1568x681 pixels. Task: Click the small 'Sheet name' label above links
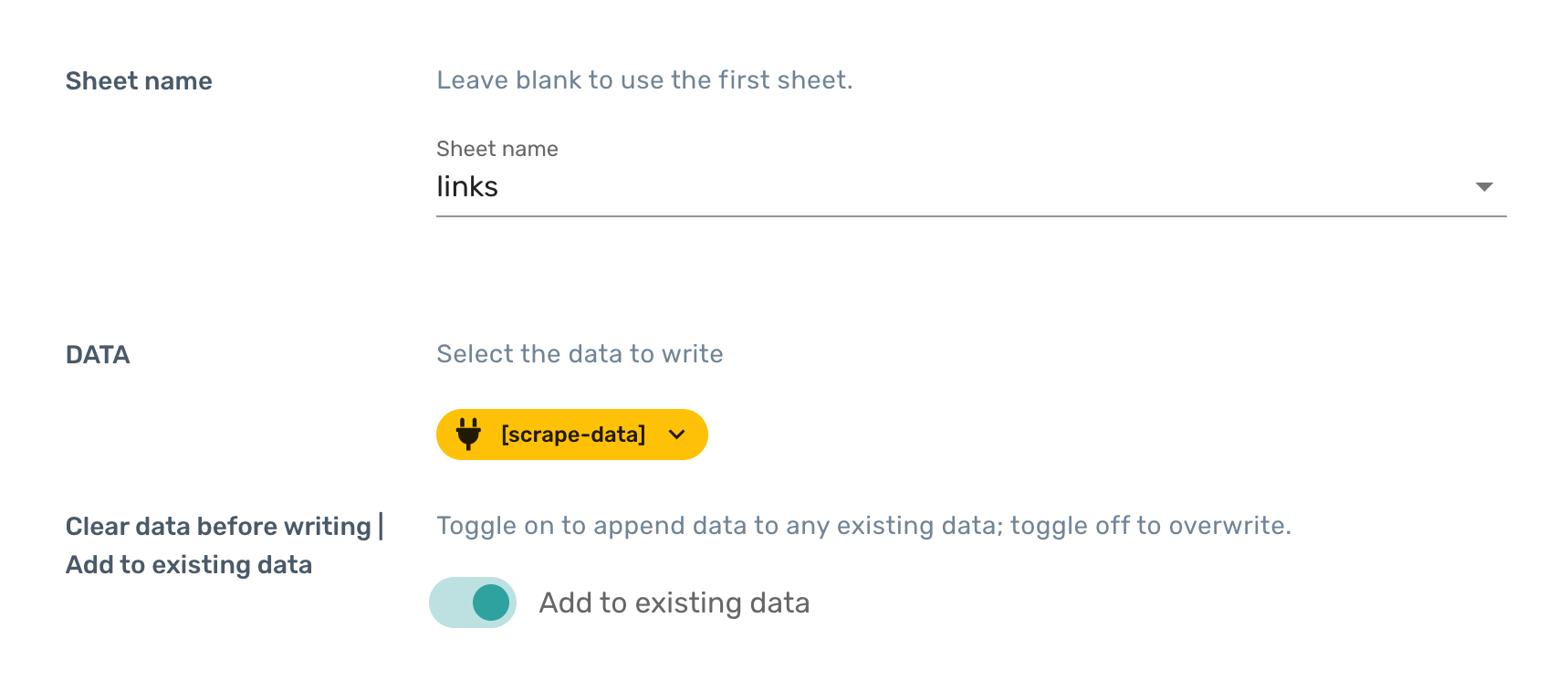click(x=497, y=149)
